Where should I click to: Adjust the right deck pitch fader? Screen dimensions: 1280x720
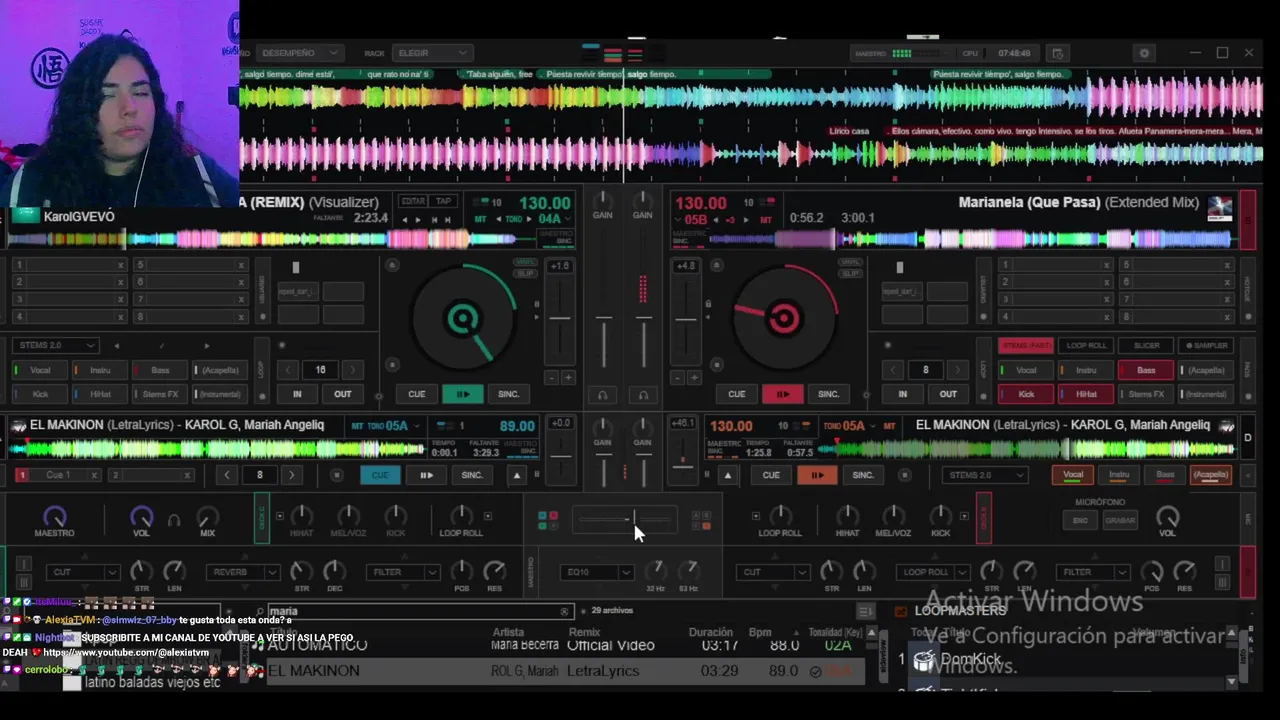pyautogui.click(x=686, y=320)
